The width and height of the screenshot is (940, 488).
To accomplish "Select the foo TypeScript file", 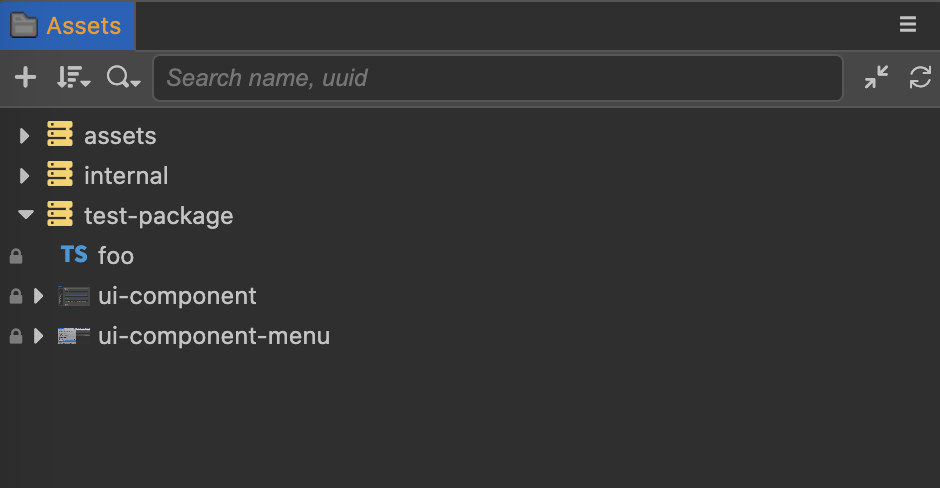I will 116,256.
